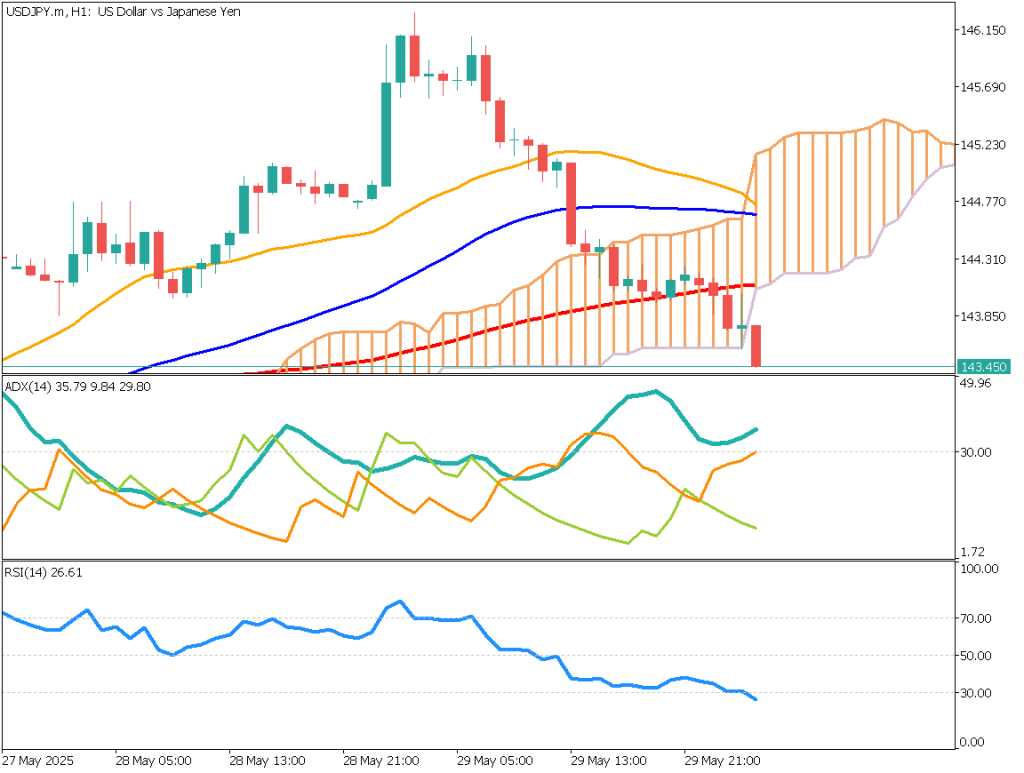The height and width of the screenshot is (773, 1024).
Task: Select the 143.850 price level label
Action: point(982,317)
